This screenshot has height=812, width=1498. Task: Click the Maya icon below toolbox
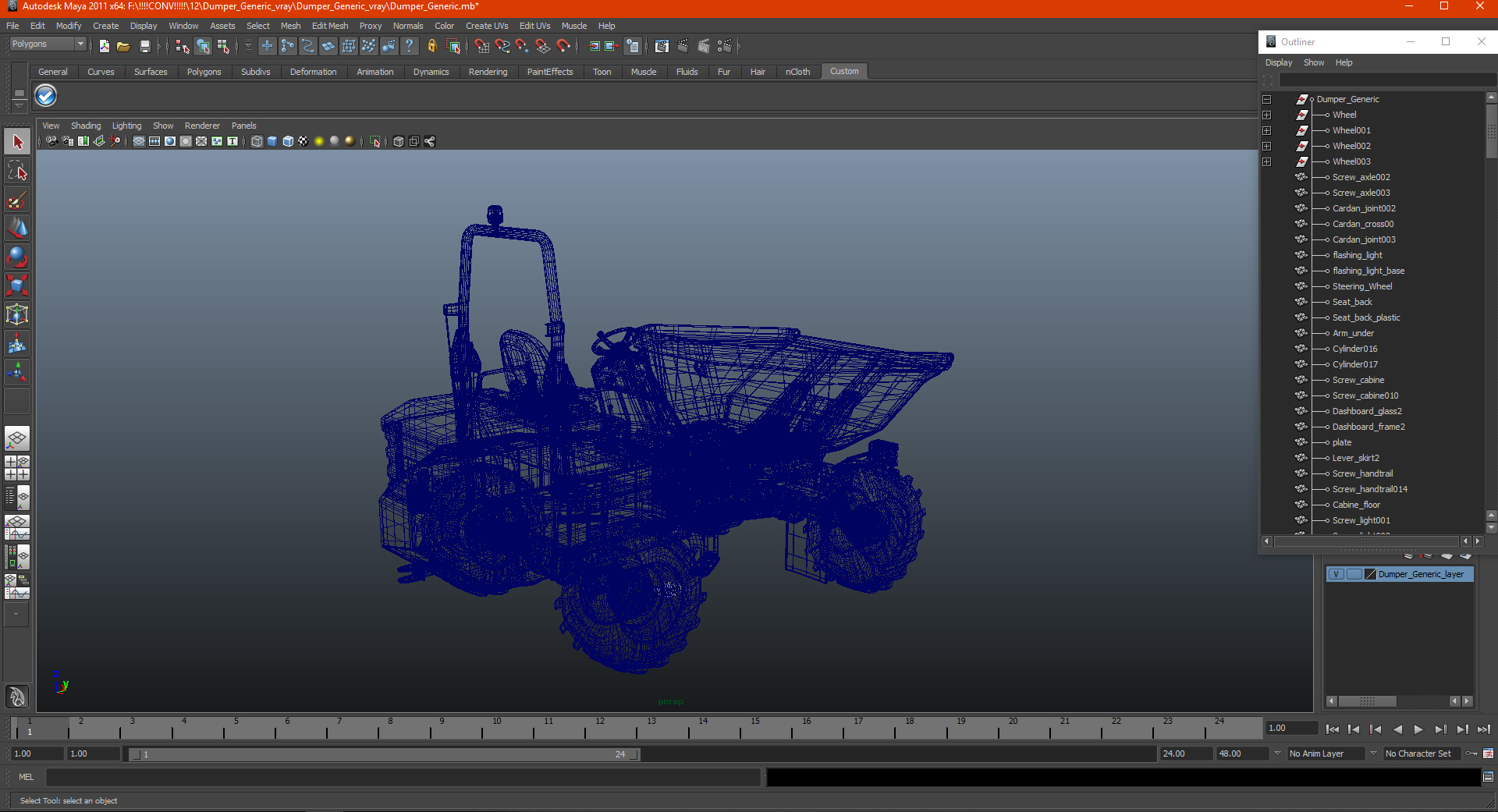(17, 696)
